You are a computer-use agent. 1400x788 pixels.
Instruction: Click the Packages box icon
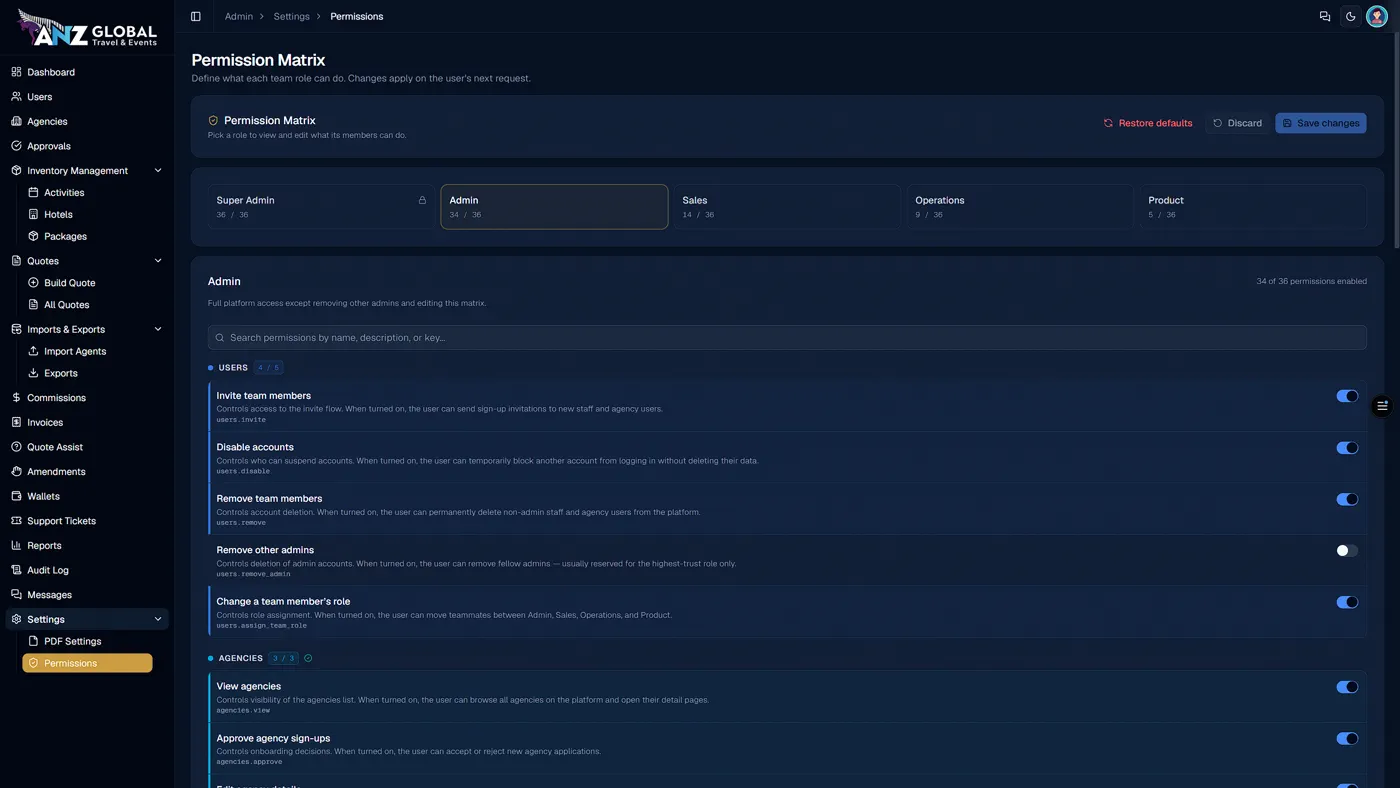pyautogui.click(x=33, y=236)
